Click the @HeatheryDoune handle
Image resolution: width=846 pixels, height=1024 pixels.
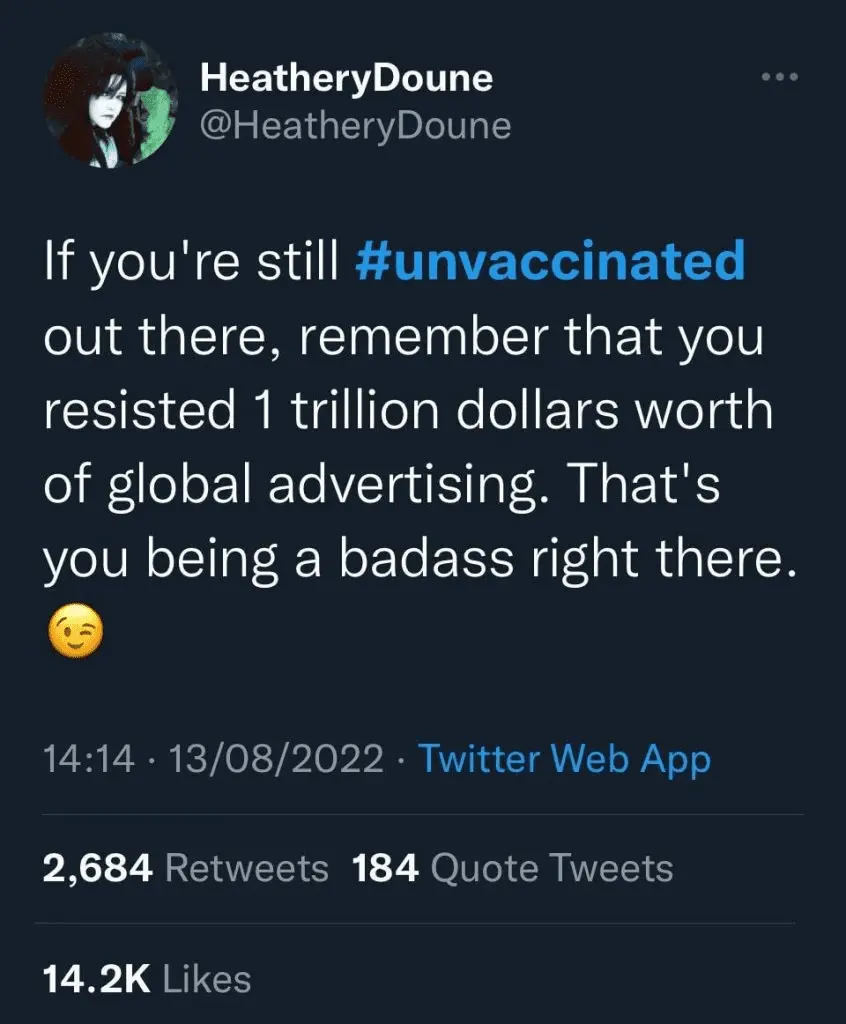pyautogui.click(x=356, y=126)
